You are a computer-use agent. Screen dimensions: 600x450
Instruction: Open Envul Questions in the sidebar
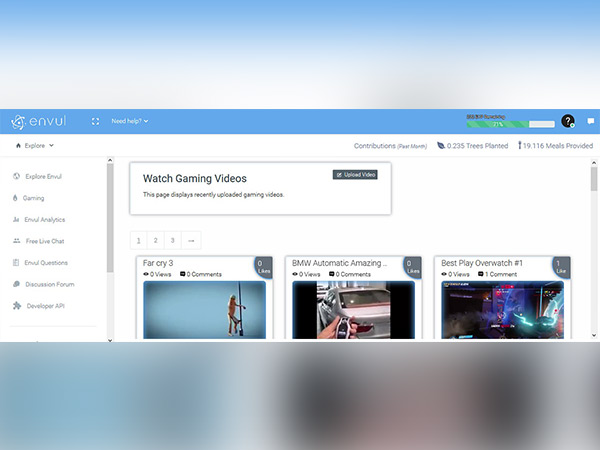coord(48,262)
